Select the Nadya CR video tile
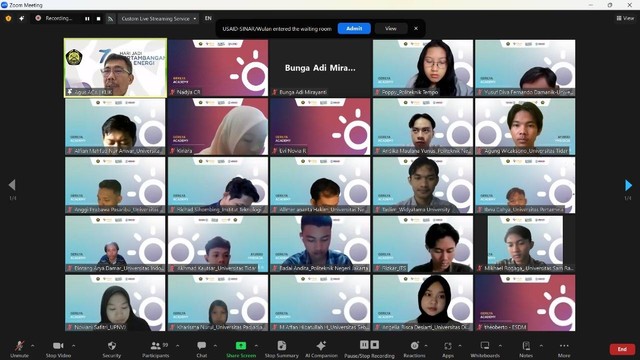 click(x=218, y=68)
